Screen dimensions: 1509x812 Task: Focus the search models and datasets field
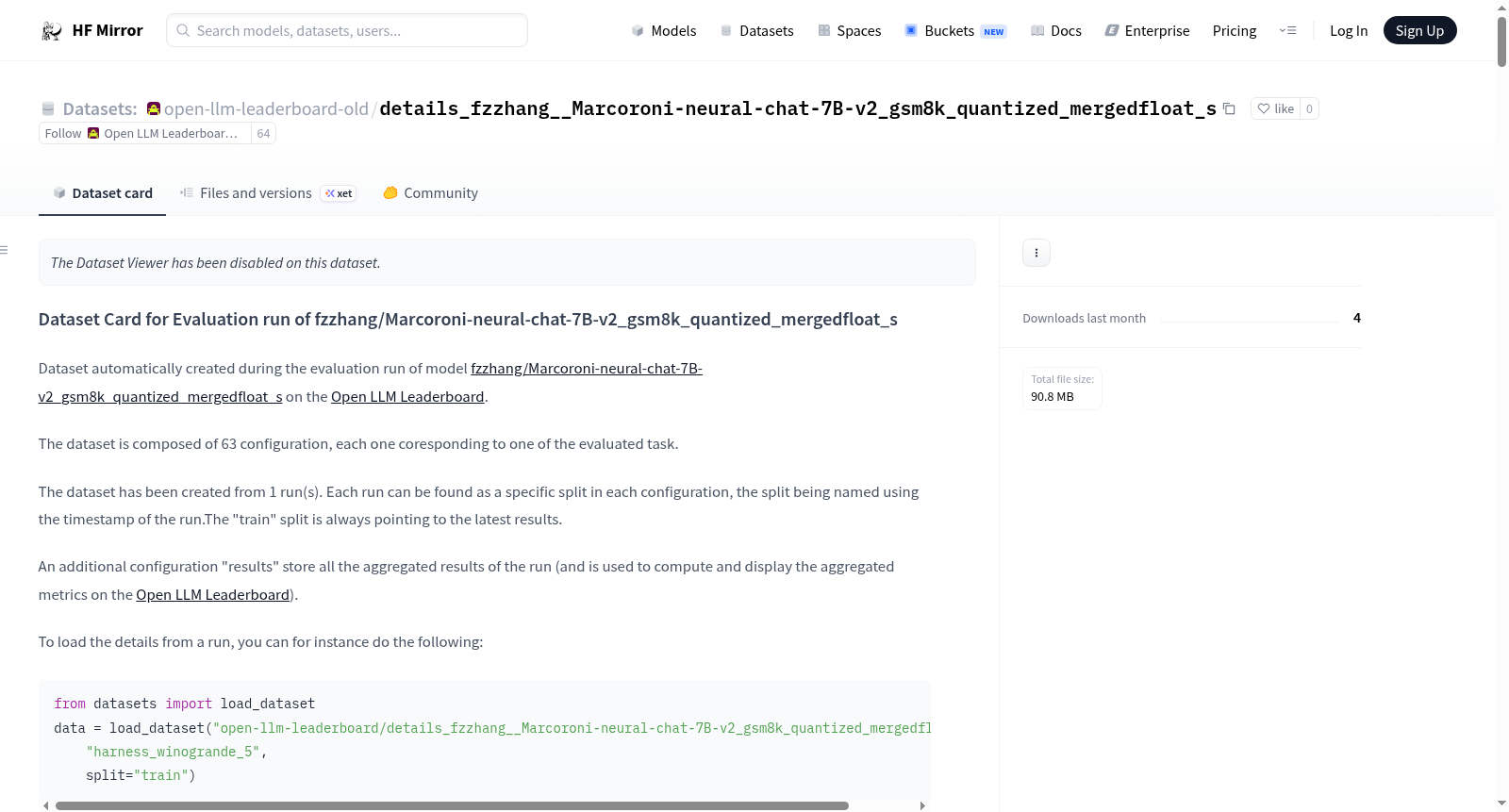coord(347,30)
